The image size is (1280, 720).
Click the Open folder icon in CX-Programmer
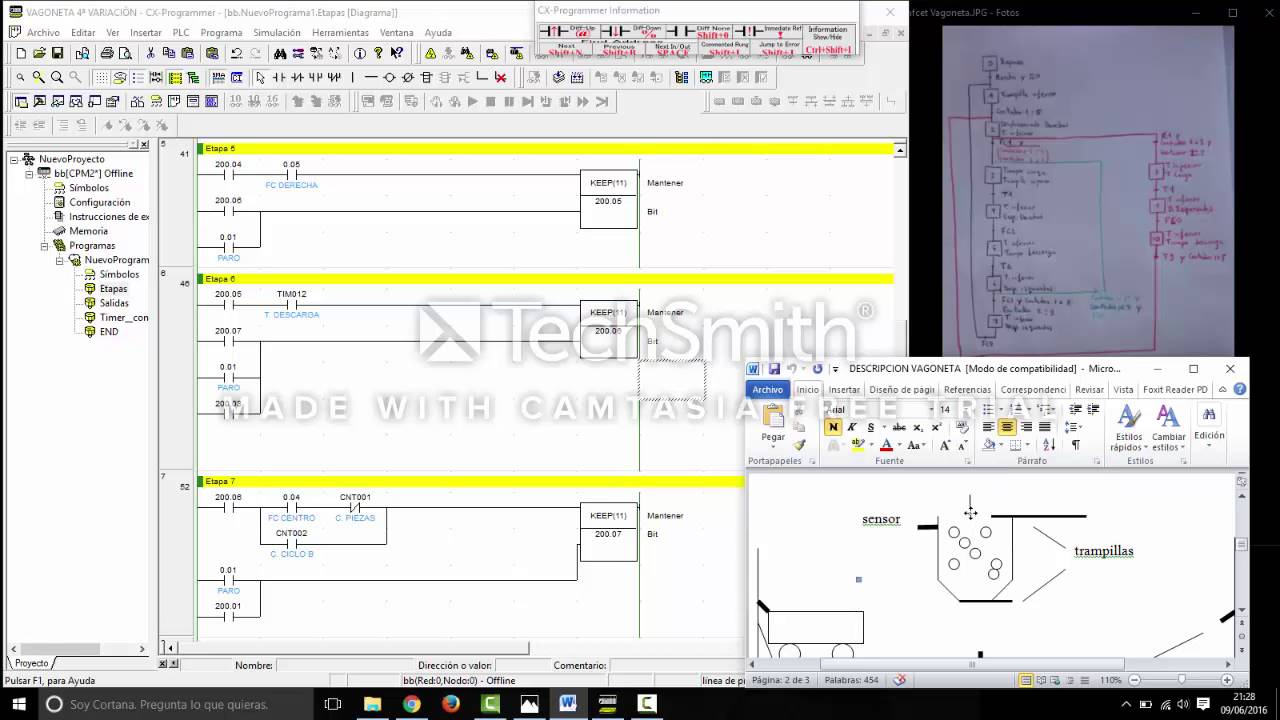(x=39, y=53)
